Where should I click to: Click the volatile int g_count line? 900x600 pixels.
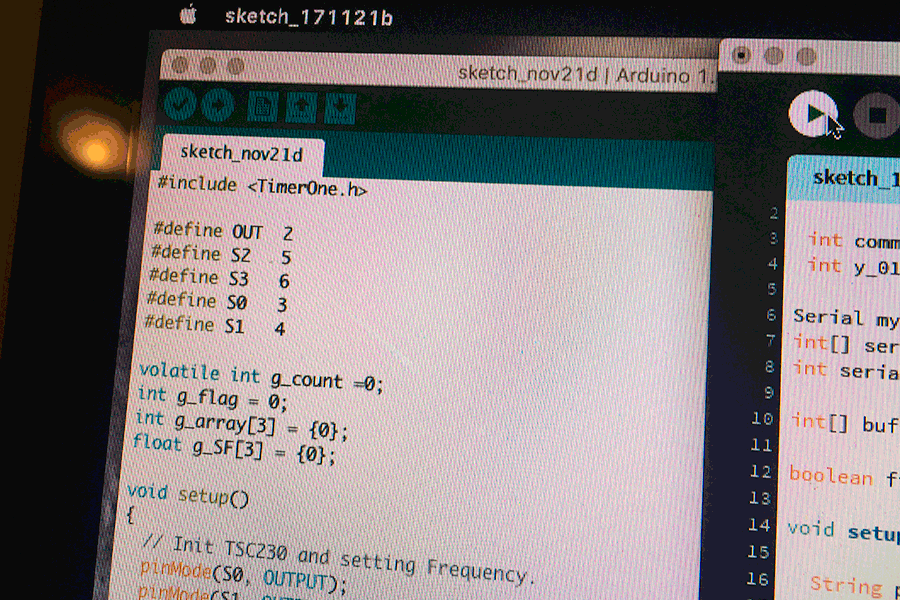[260, 377]
